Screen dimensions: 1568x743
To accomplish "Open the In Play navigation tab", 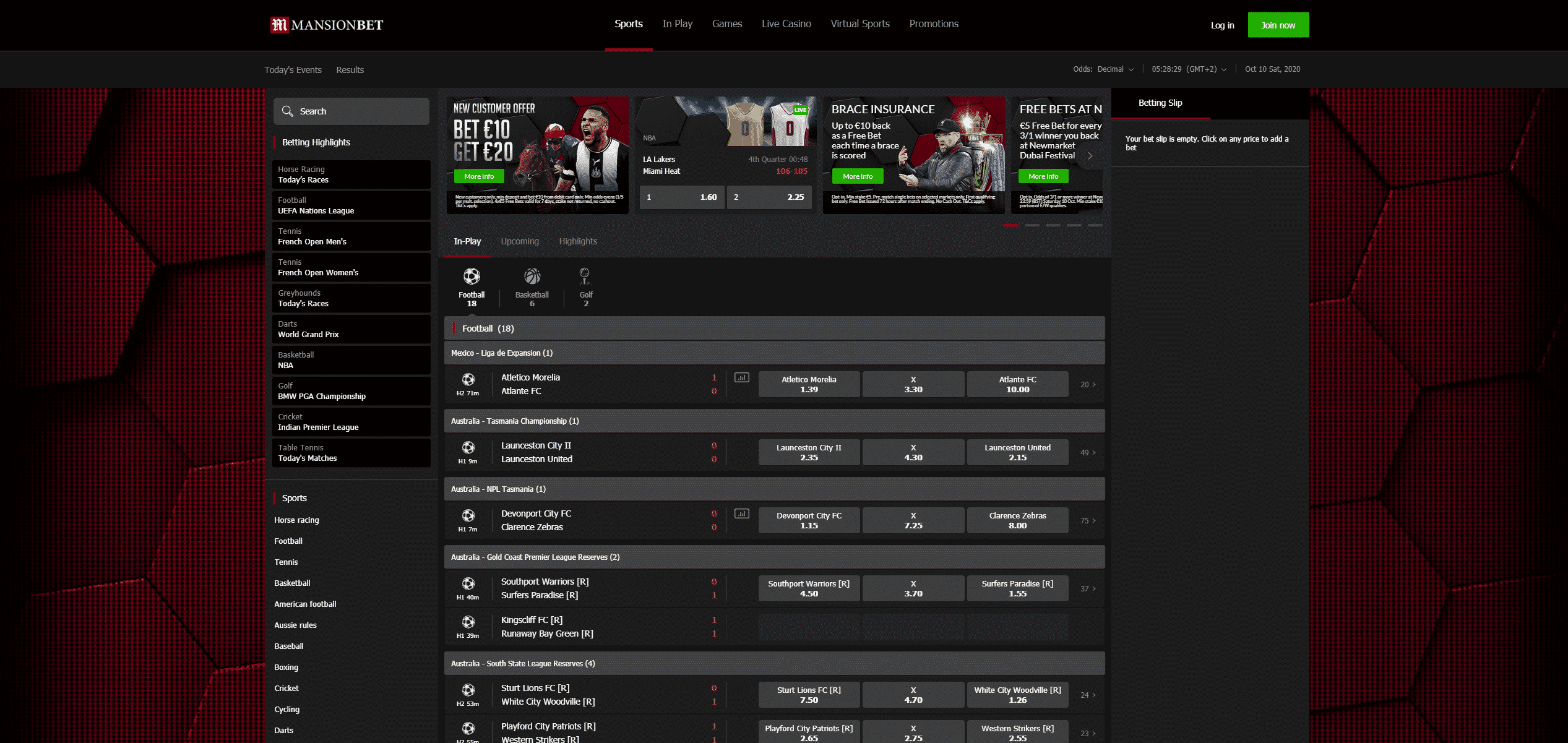I will [677, 24].
